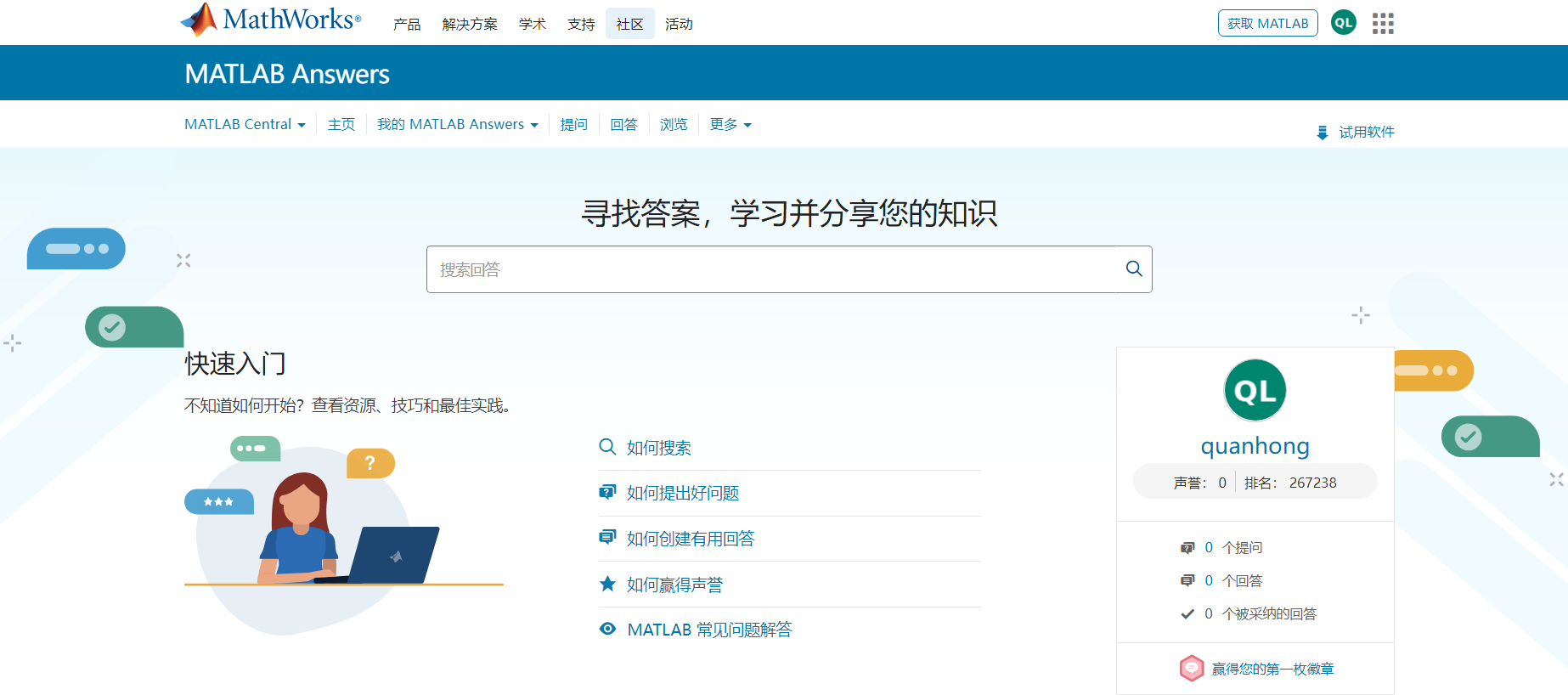Open the 如何提出好问题 link
1568x695 pixels.
click(682, 493)
